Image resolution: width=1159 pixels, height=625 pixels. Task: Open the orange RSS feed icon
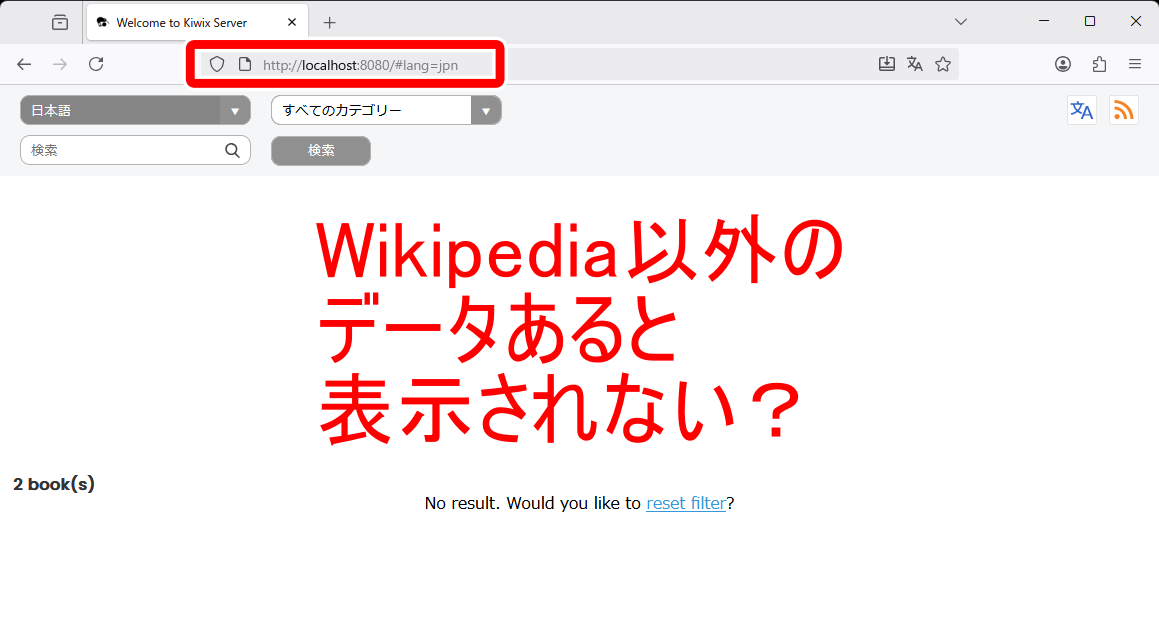pos(1123,110)
